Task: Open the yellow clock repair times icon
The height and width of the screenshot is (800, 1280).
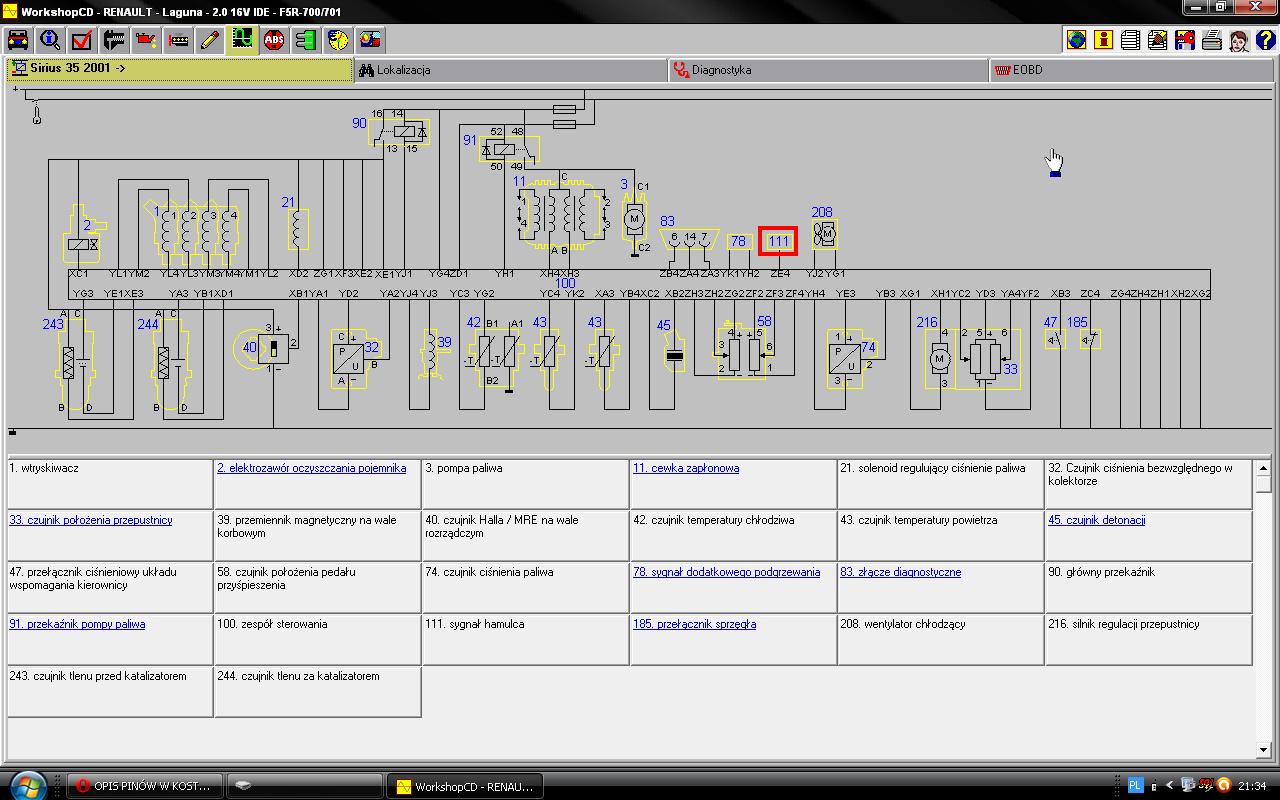Action: point(338,40)
